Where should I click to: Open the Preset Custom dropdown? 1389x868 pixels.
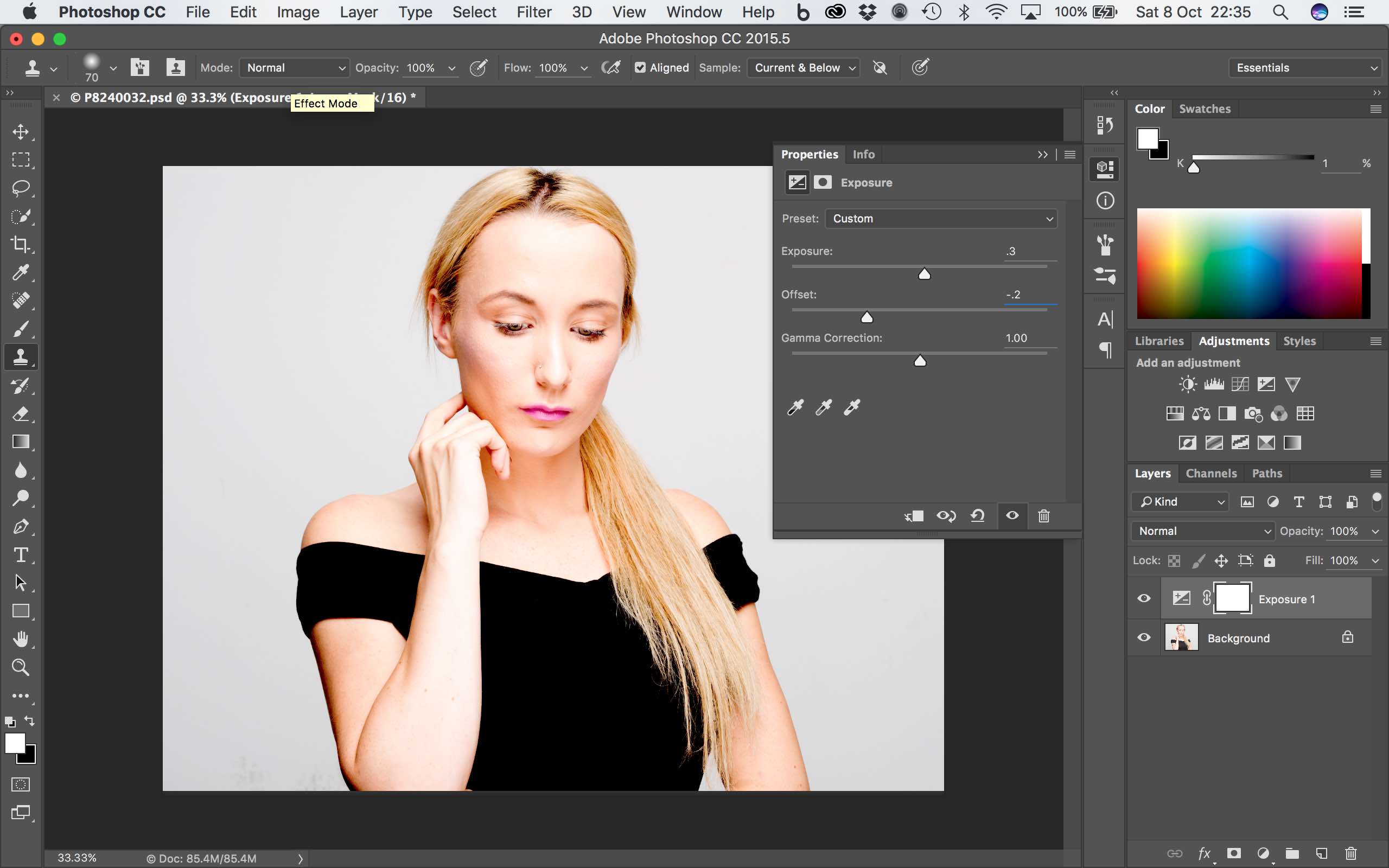941,219
